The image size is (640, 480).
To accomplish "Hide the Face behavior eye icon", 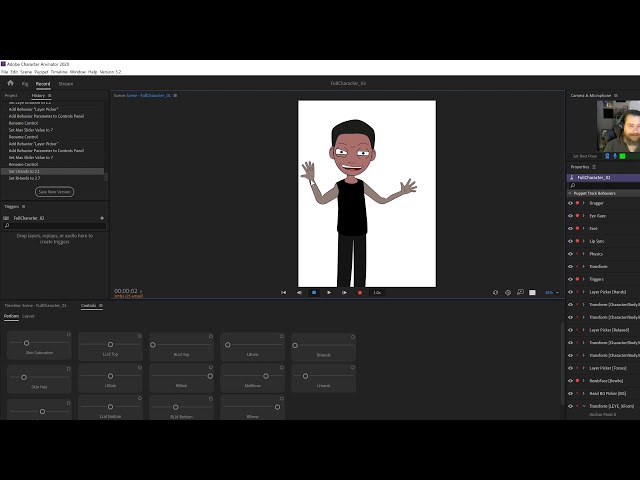I will coord(571,229).
